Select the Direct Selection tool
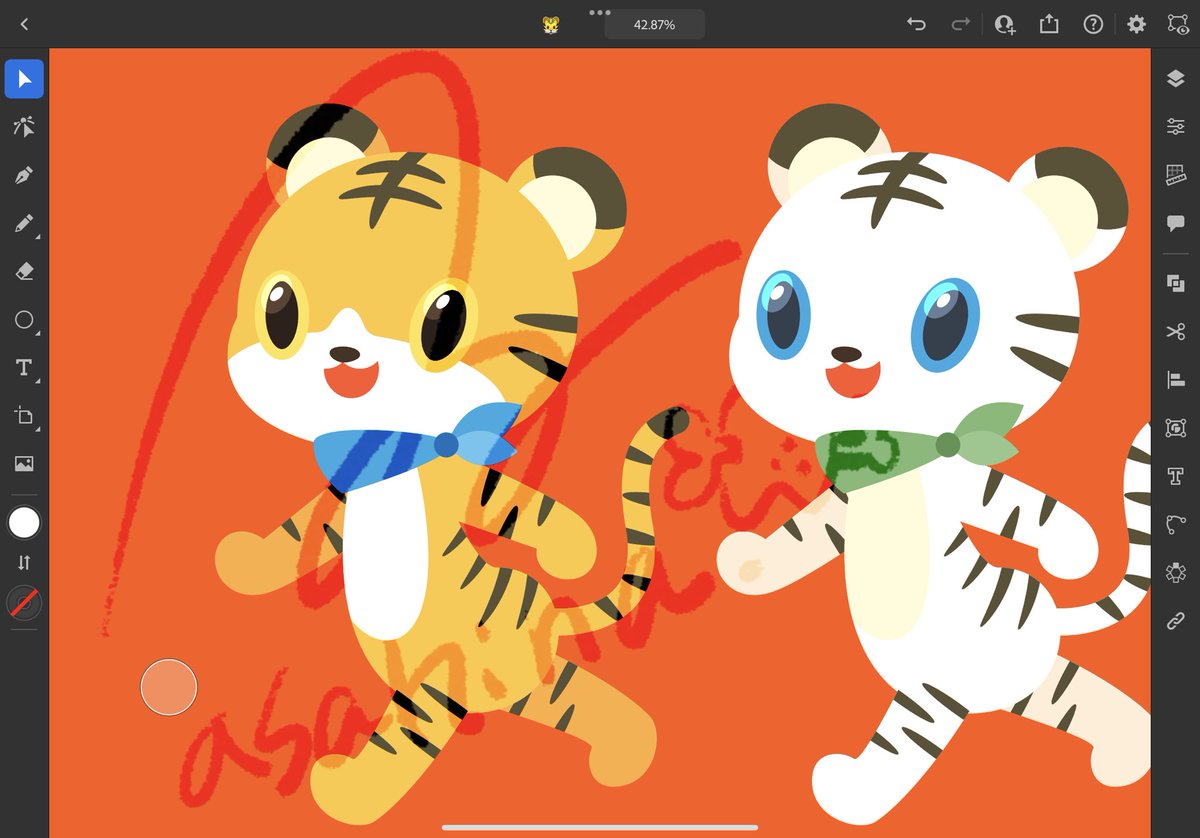This screenshot has height=838, width=1200. point(24,126)
